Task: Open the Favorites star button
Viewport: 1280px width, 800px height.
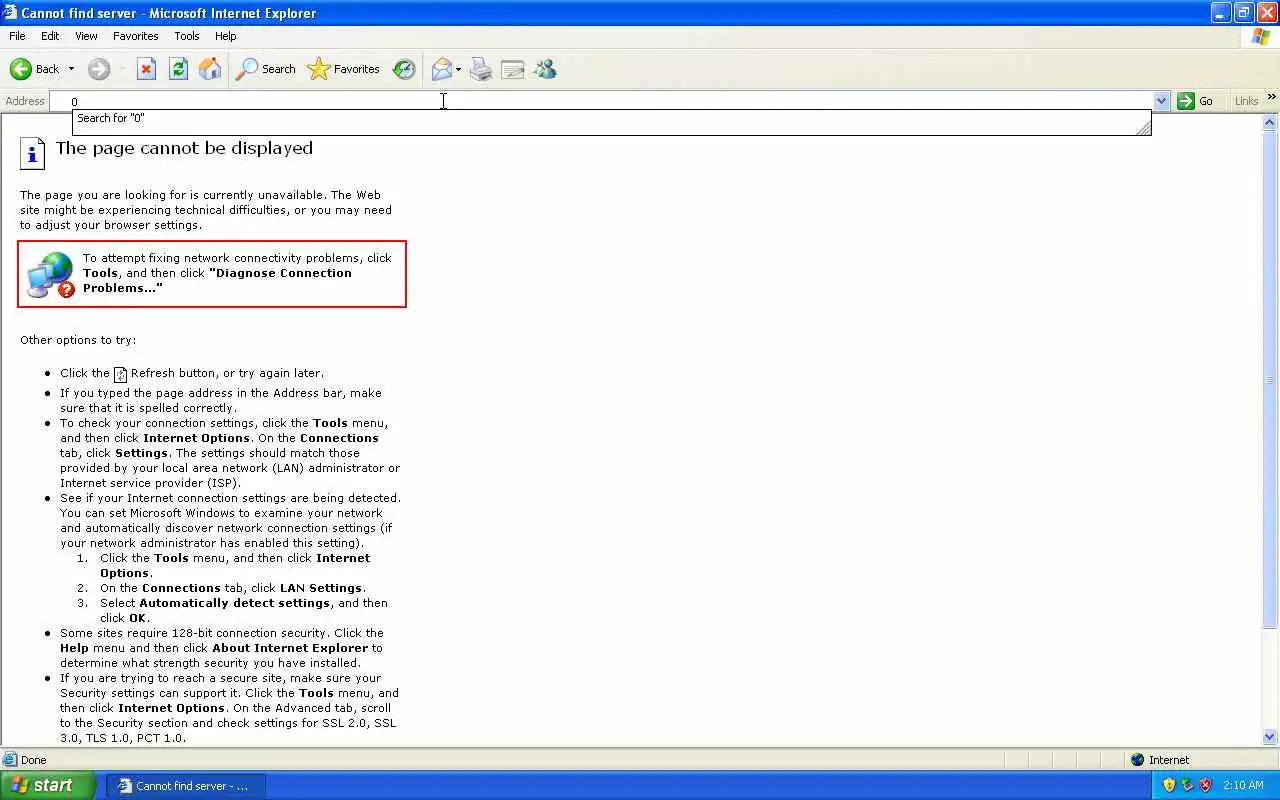Action: [x=343, y=69]
